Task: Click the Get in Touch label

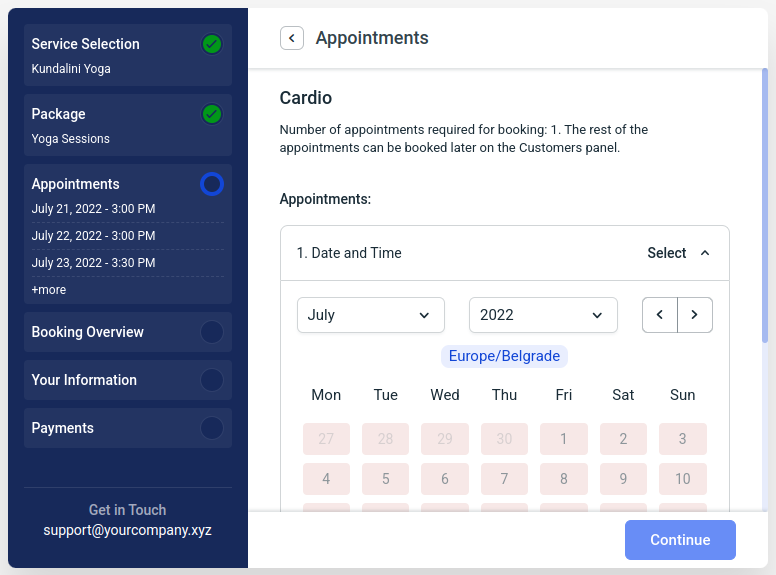Action: [127, 510]
